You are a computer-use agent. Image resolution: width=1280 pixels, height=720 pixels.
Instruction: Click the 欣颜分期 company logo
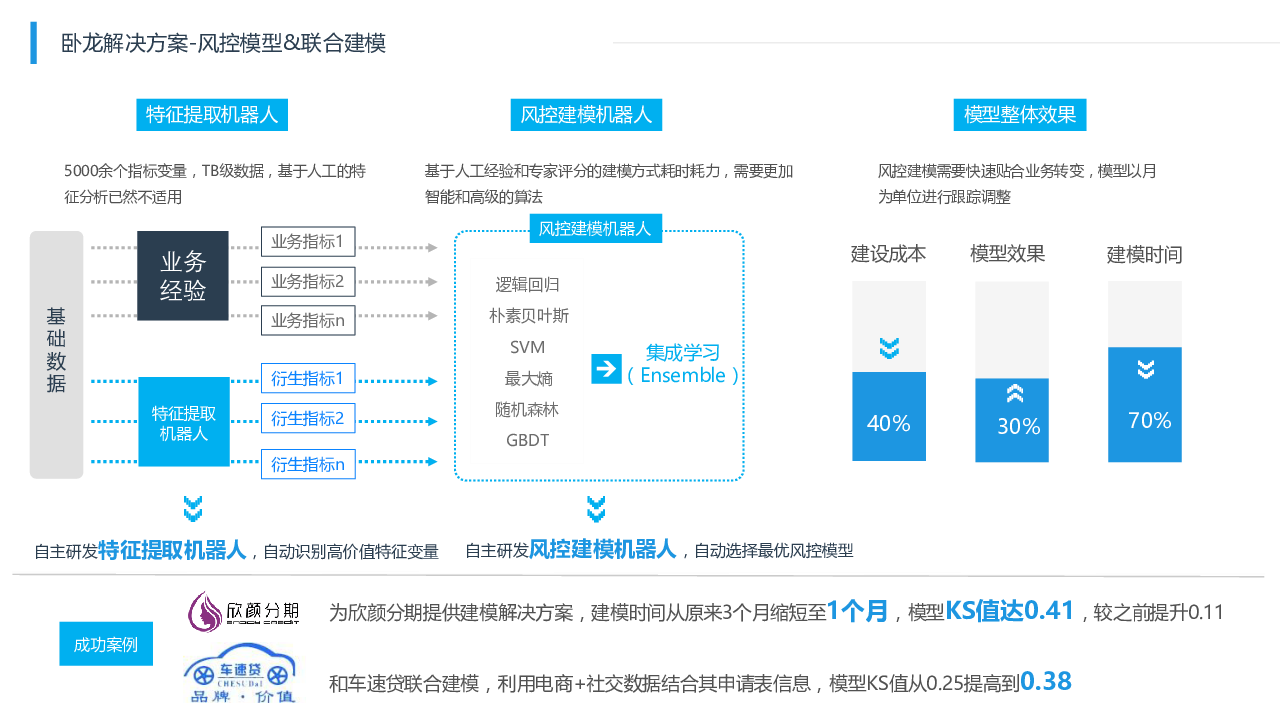tap(243, 611)
